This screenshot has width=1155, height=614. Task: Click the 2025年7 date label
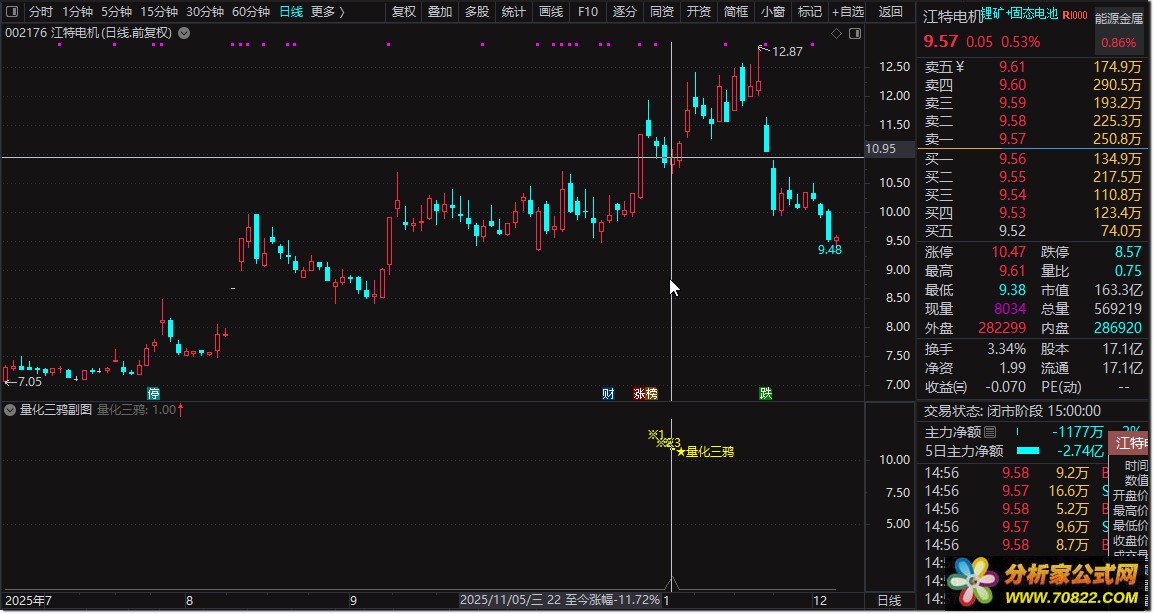[29, 601]
